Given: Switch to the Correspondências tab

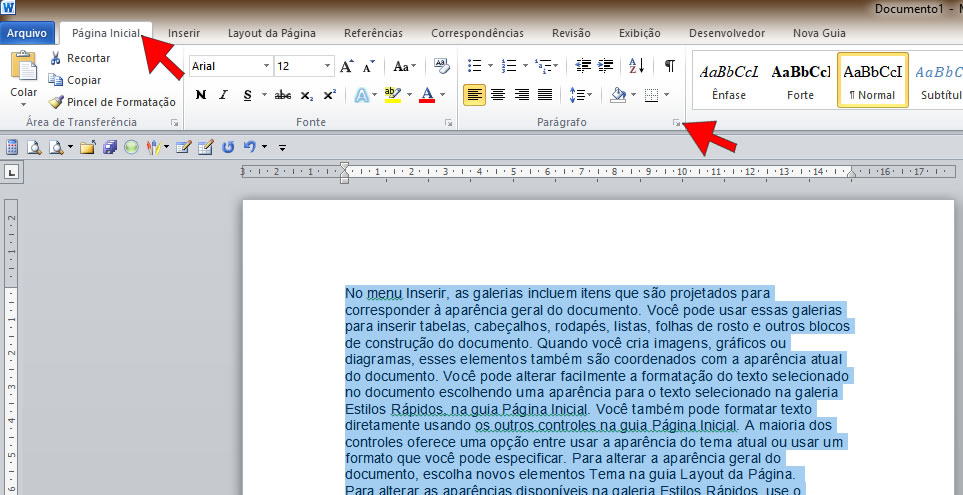Looking at the screenshot, I should click(x=477, y=33).
